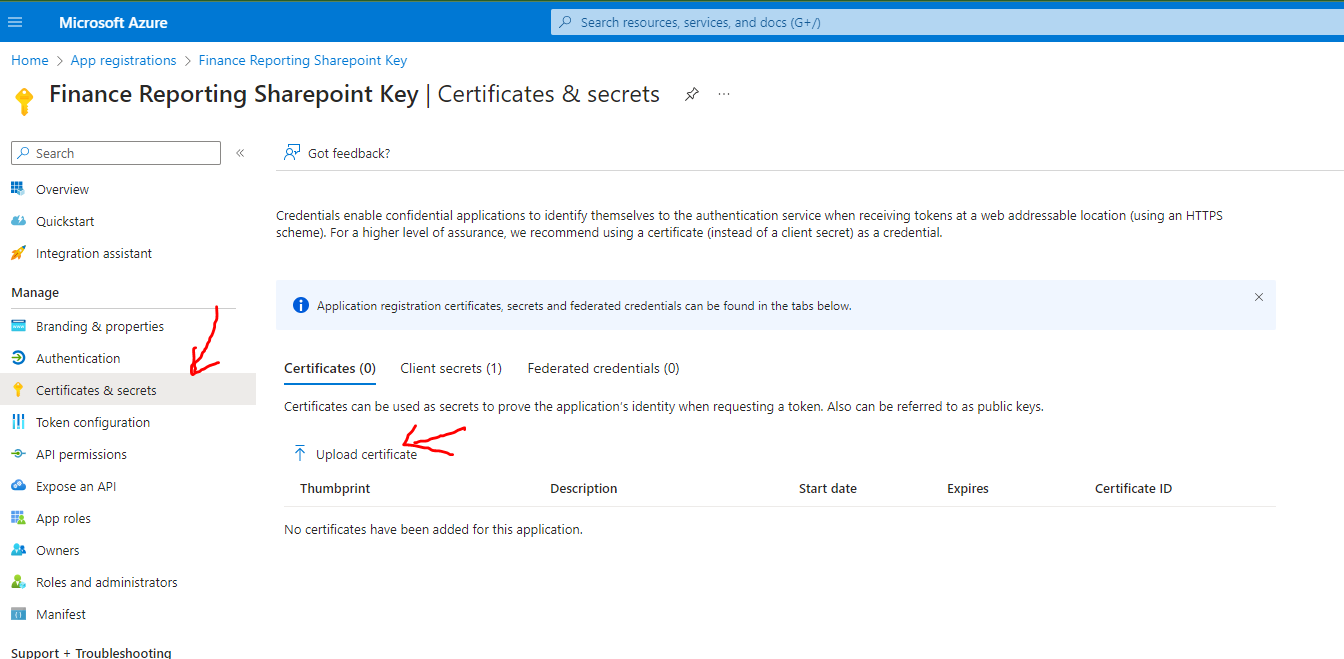Click the Quickstart cloud icon
Image resolution: width=1344 pixels, height=659 pixels.
click(18, 221)
